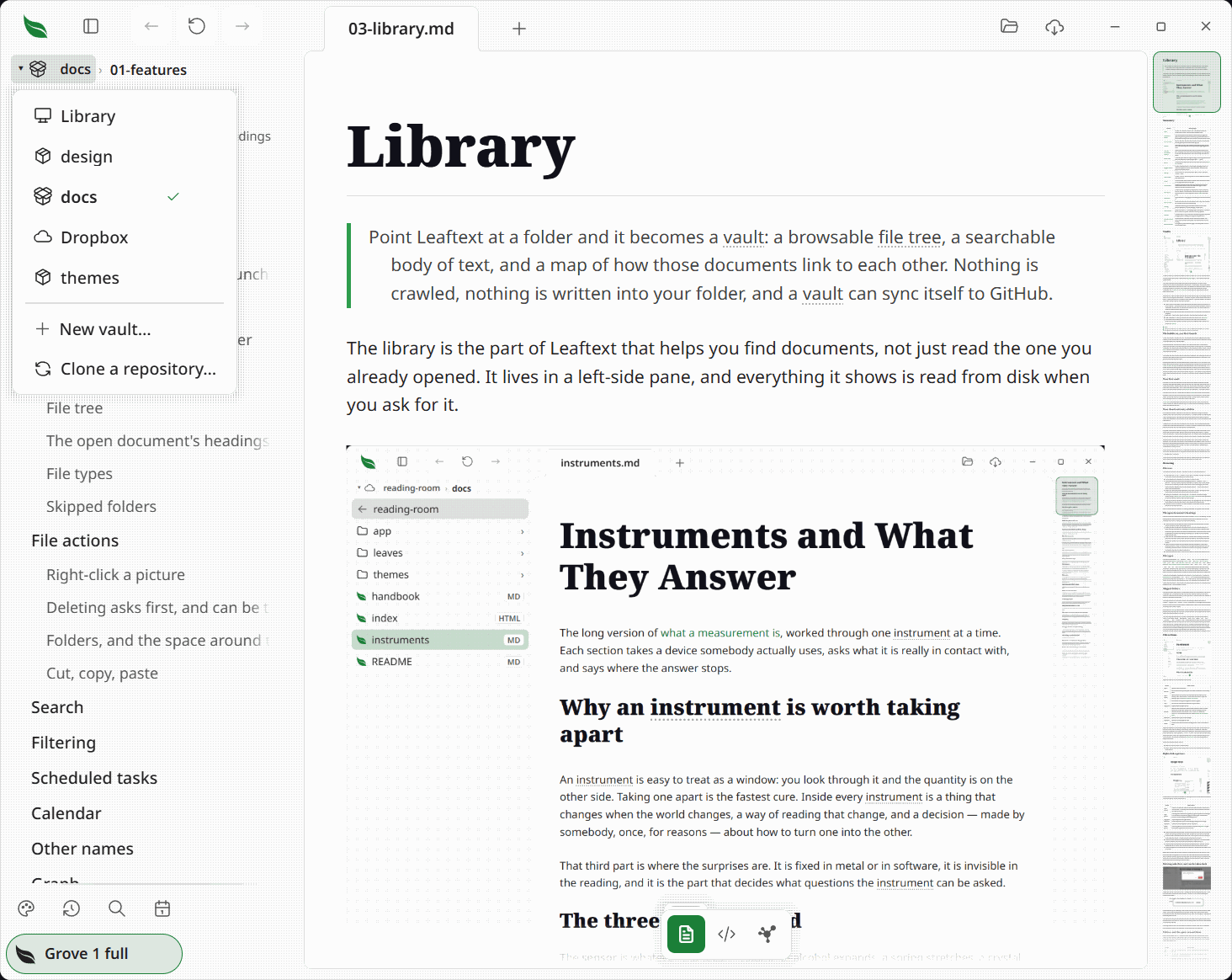Image resolution: width=1232 pixels, height=980 pixels.
Task: Reload the document with the refresh icon
Action: click(197, 26)
